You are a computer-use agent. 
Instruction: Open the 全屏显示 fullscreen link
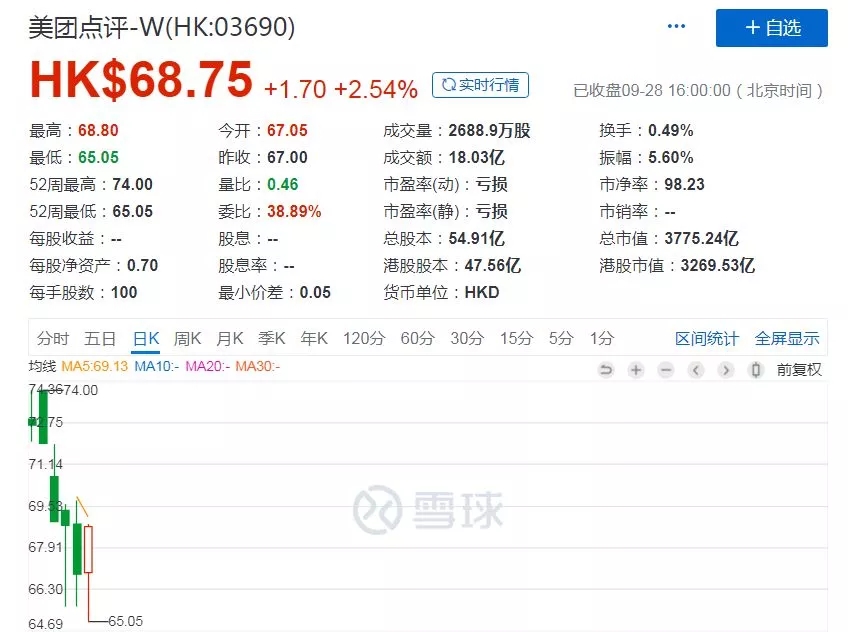click(787, 339)
